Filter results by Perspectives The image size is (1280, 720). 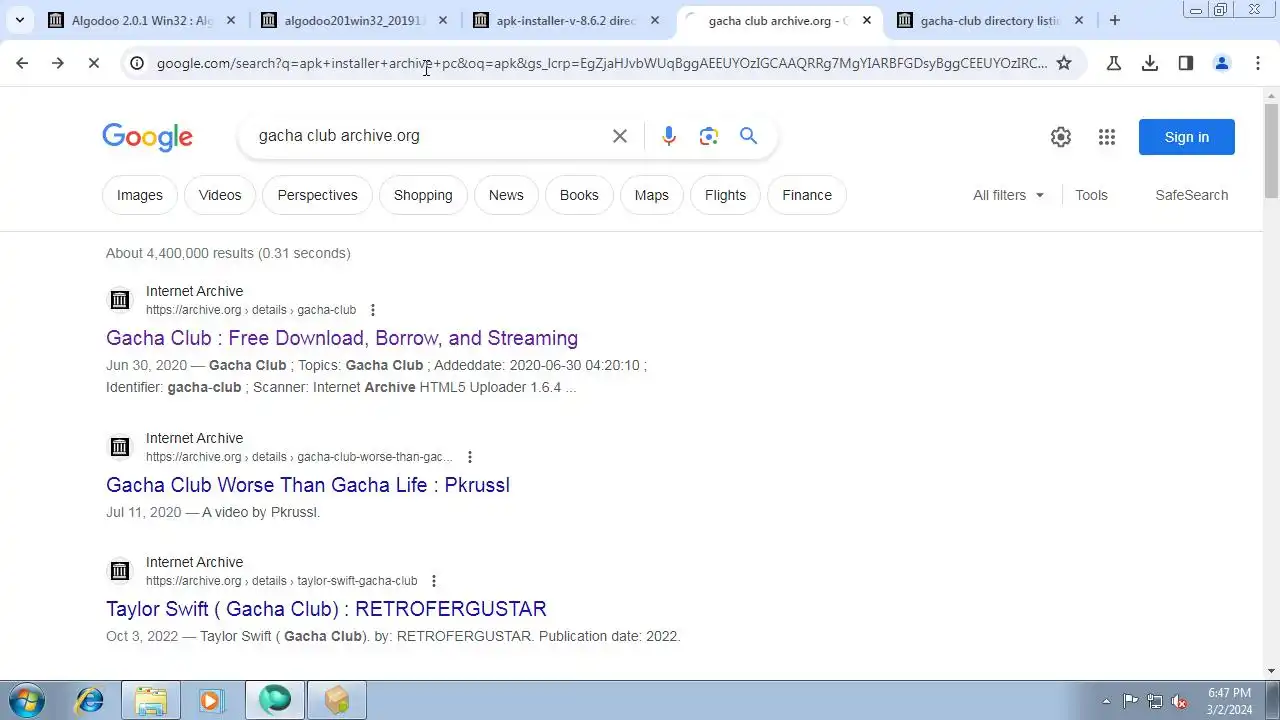(x=317, y=195)
